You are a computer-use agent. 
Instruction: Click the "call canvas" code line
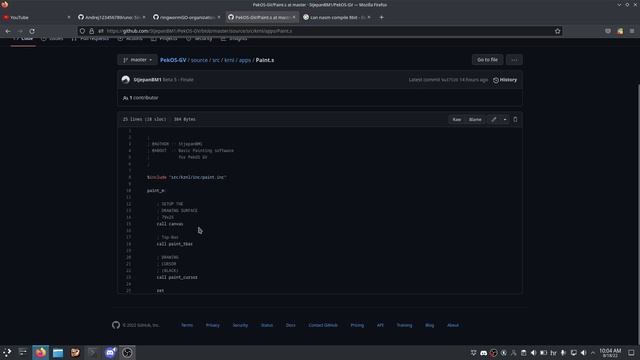click(x=170, y=224)
